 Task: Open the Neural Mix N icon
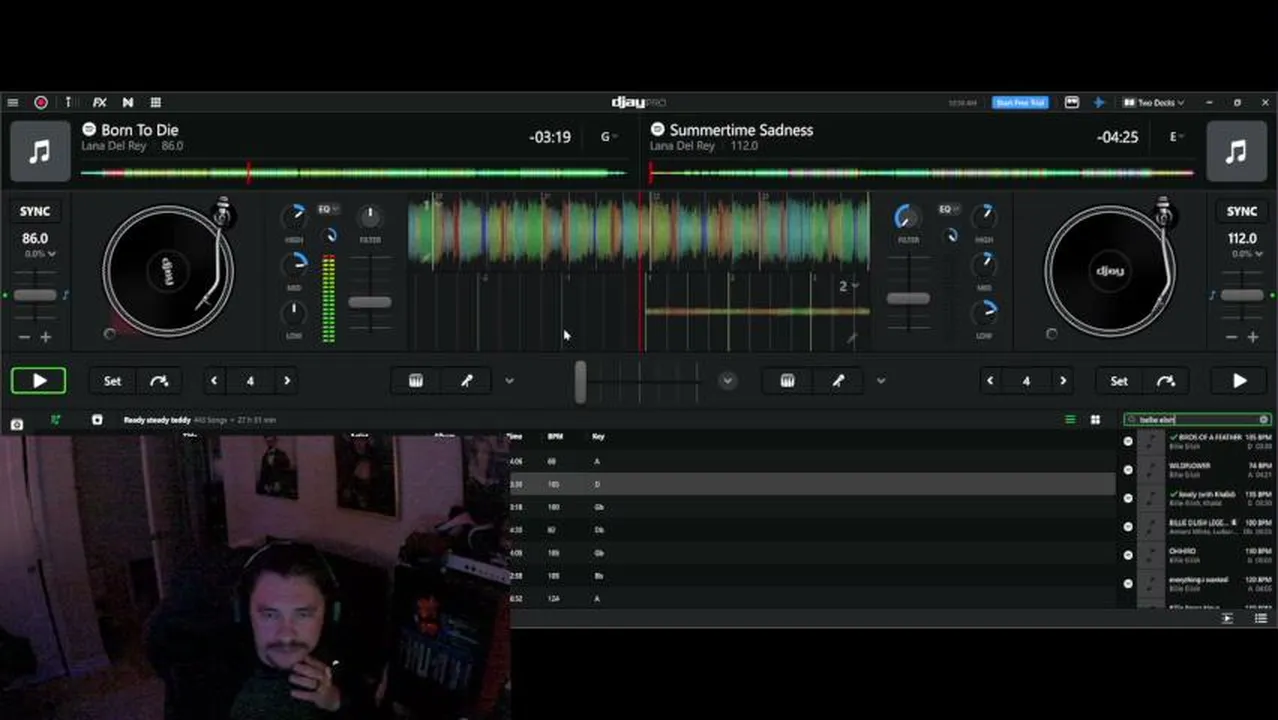[x=128, y=102]
